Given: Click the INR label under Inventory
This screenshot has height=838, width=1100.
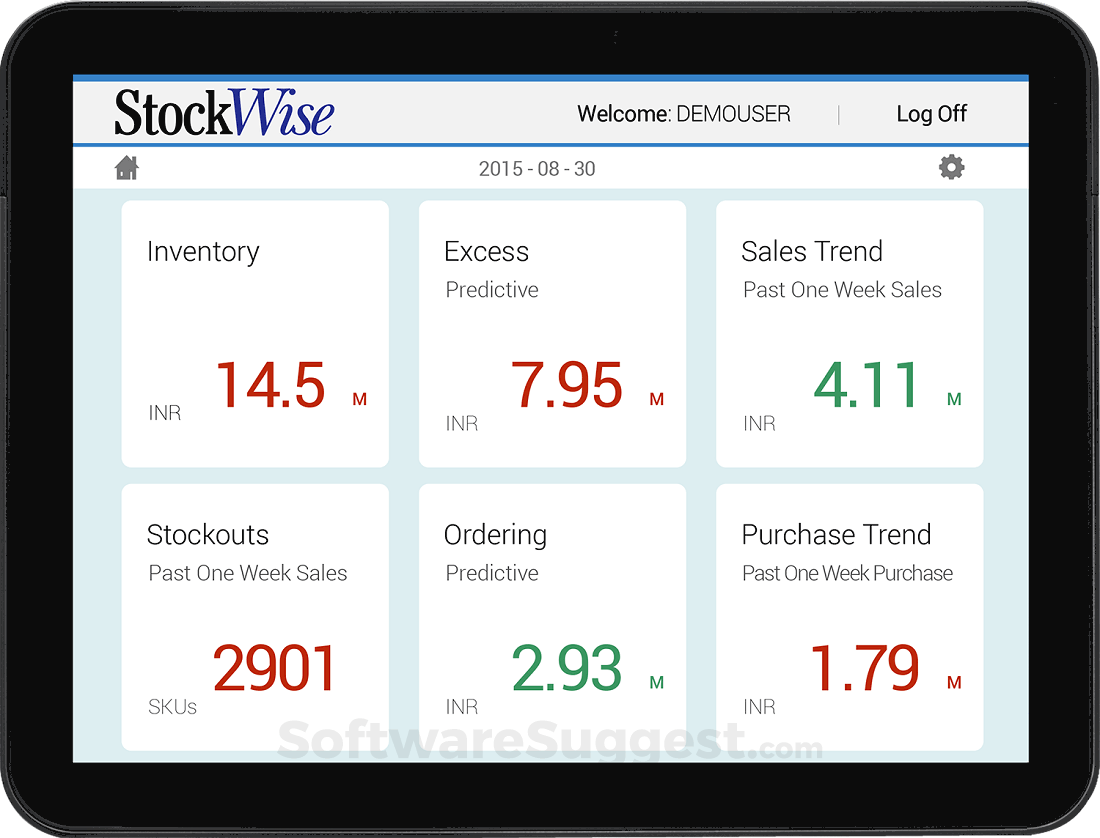Looking at the screenshot, I should (163, 412).
